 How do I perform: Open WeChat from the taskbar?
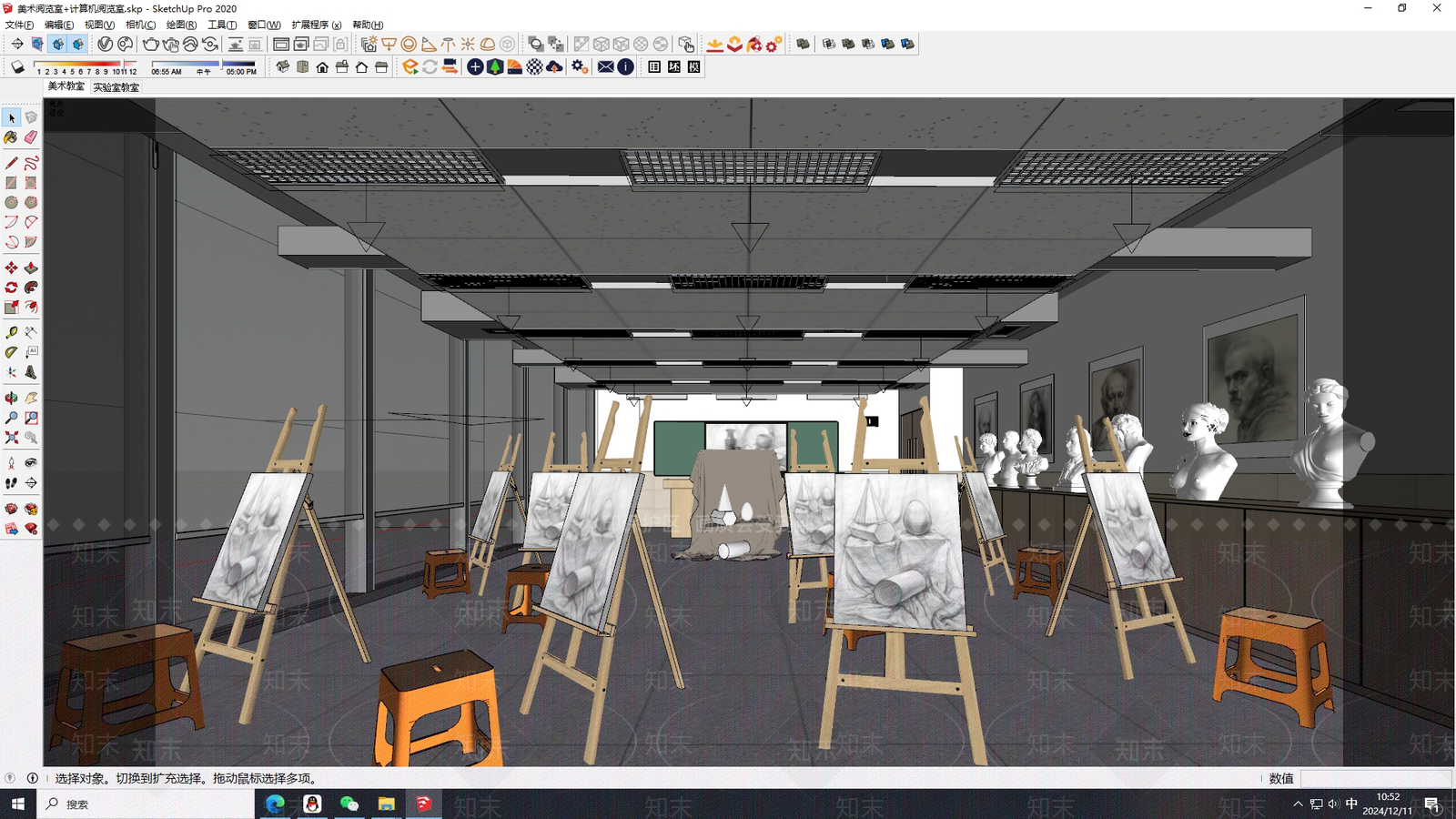(349, 804)
